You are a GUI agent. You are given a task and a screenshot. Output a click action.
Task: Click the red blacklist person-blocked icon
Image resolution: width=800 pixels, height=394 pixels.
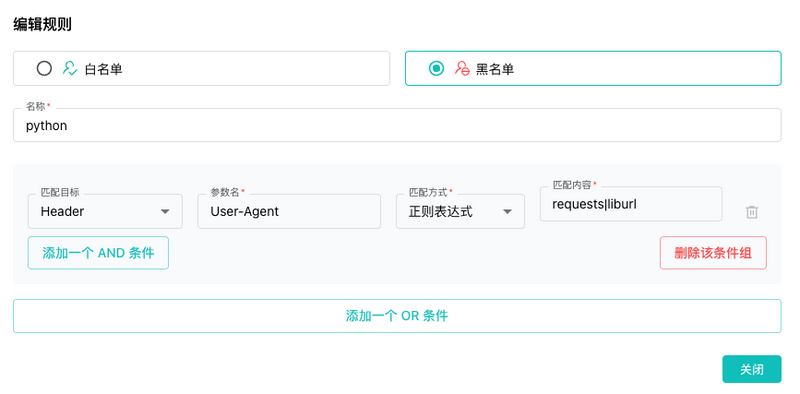(x=462, y=68)
